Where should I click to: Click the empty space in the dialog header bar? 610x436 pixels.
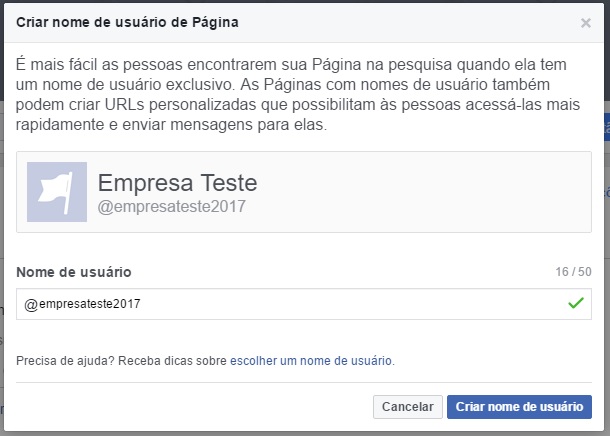(400, 21)
